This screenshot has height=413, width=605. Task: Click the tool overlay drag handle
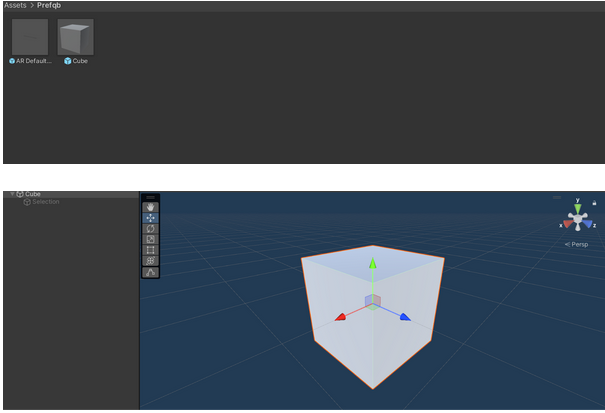coord(151,197)
